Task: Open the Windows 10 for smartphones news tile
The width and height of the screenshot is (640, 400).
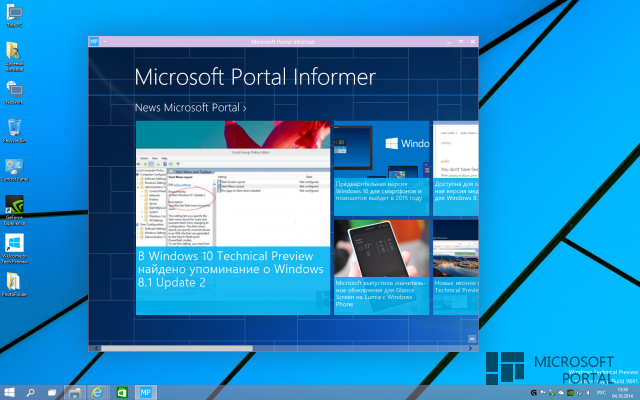Action: point(381,168)
